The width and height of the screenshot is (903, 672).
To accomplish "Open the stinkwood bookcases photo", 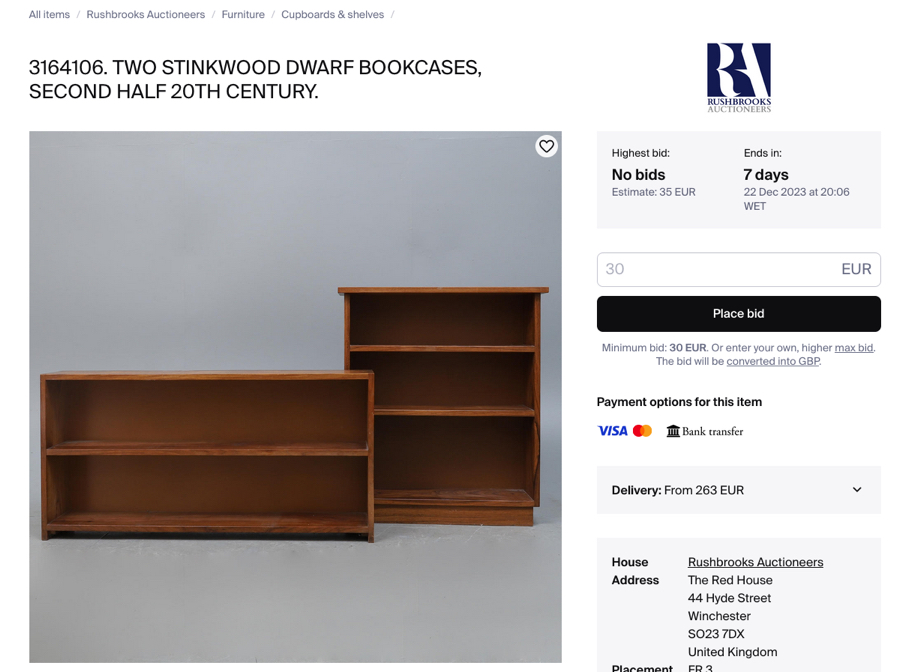I will coord(295,397).
